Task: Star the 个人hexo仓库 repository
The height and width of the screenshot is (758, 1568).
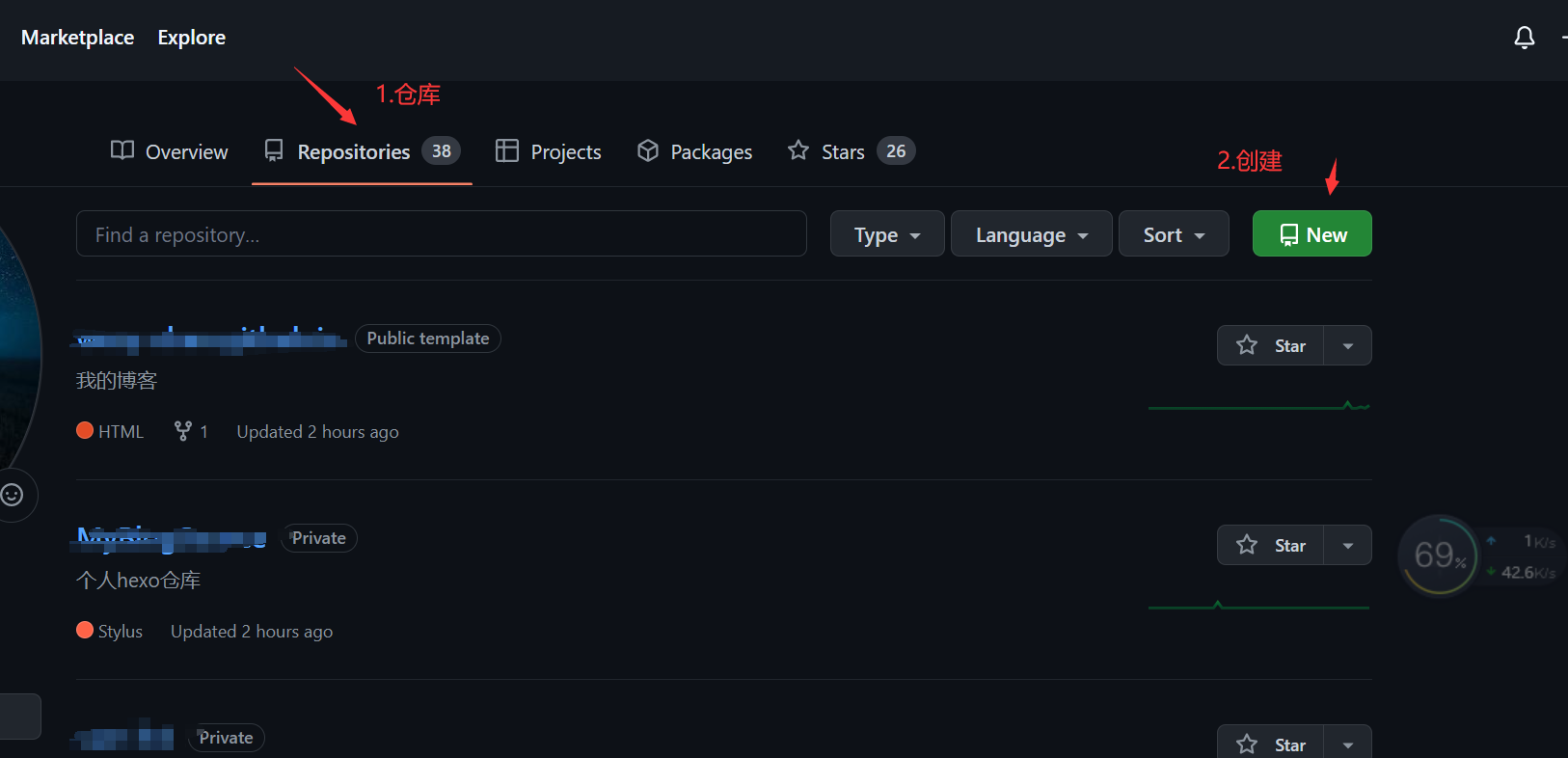Action: tap(1271, 545)
